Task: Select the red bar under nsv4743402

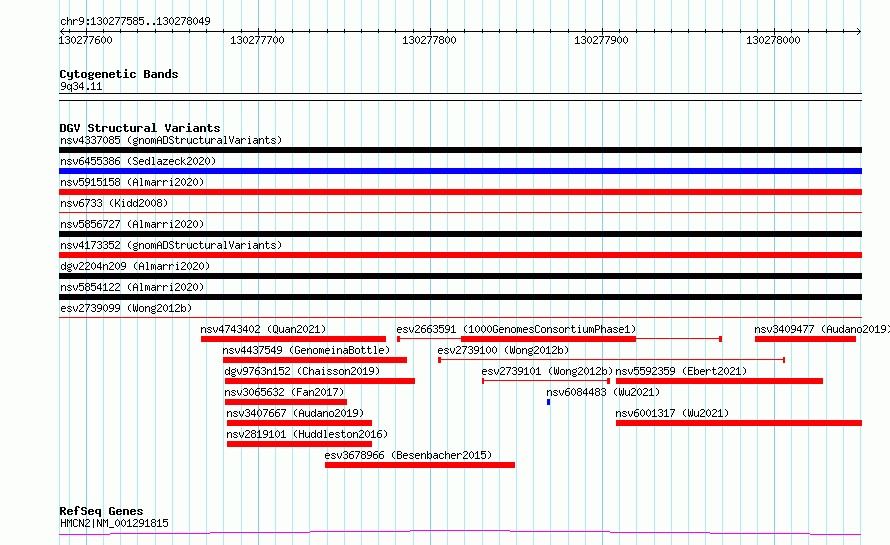Action: pyautogui.click(x=293, y=339)
